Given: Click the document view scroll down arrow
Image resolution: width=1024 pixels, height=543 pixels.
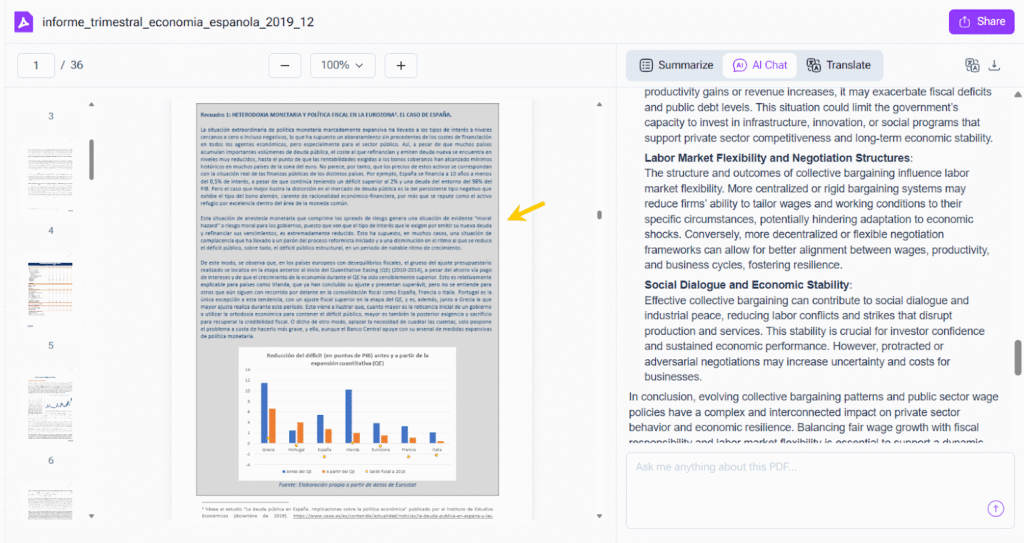Looking at the screenshot, I should click(x=600, y=517).
